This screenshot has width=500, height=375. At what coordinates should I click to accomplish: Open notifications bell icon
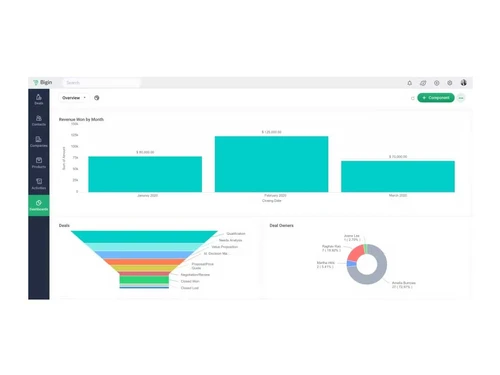(410, 83)
